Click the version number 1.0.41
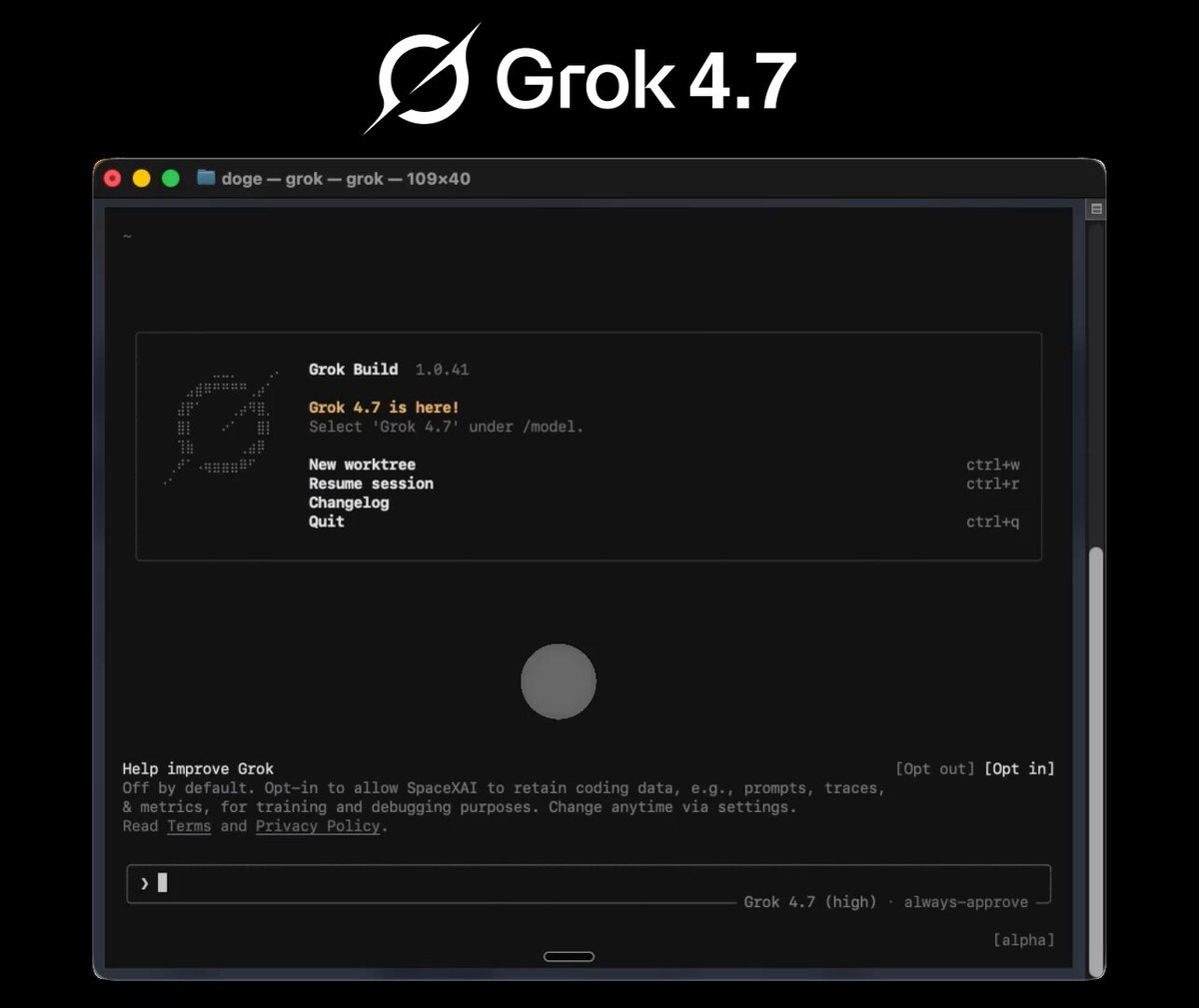Image resolution: width=1199 pixels, height=1008 pixels. (x=442, y=370)
